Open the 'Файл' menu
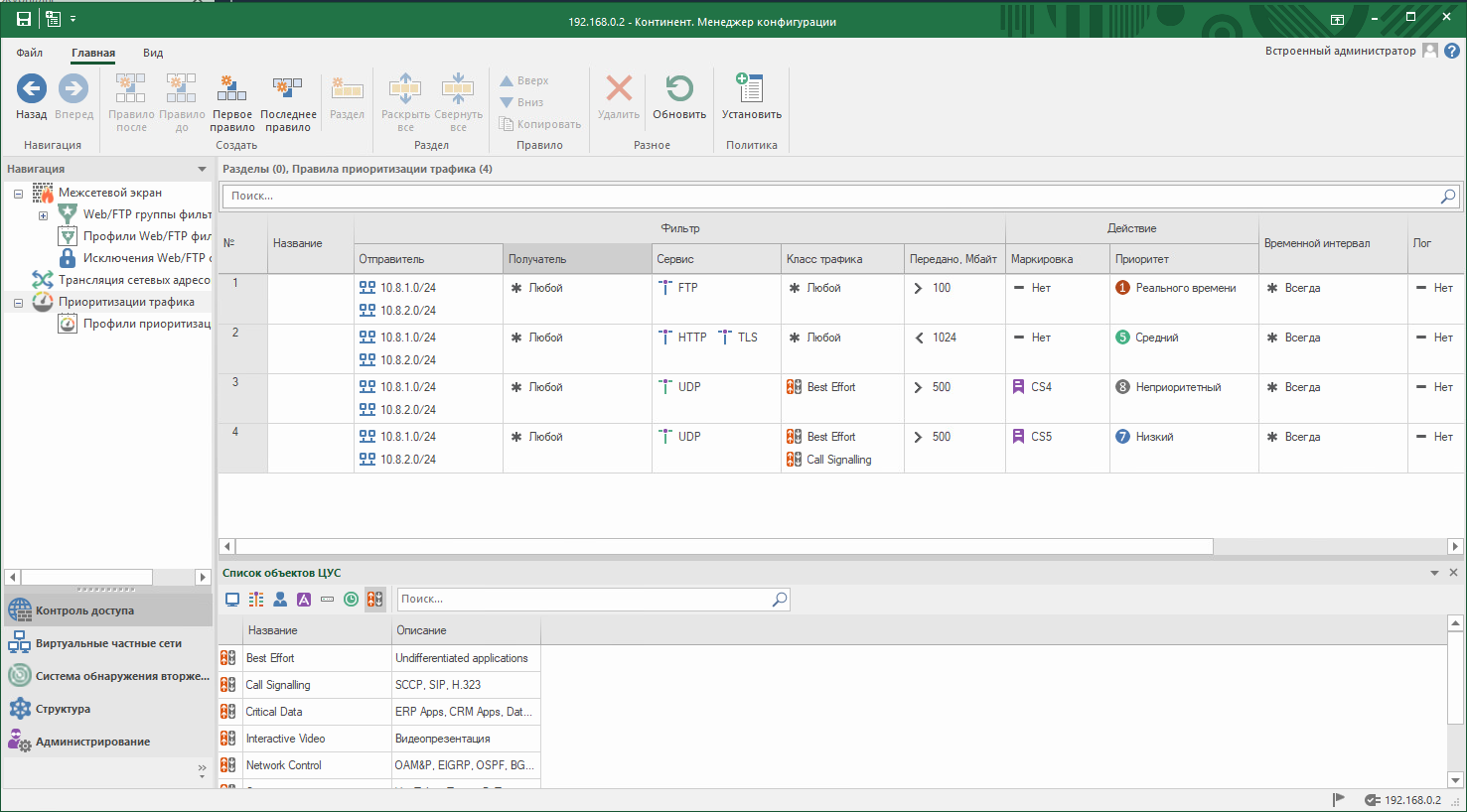The image size is (1467, 812). point(29,53)
